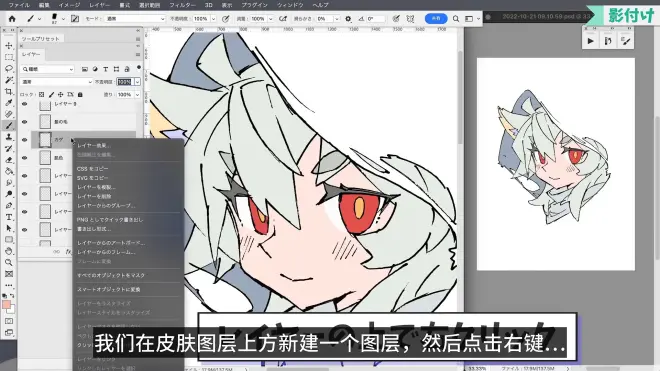Toggle pressure for opacity in options bar
660x371 pixels.
click(x=226, y=19)
